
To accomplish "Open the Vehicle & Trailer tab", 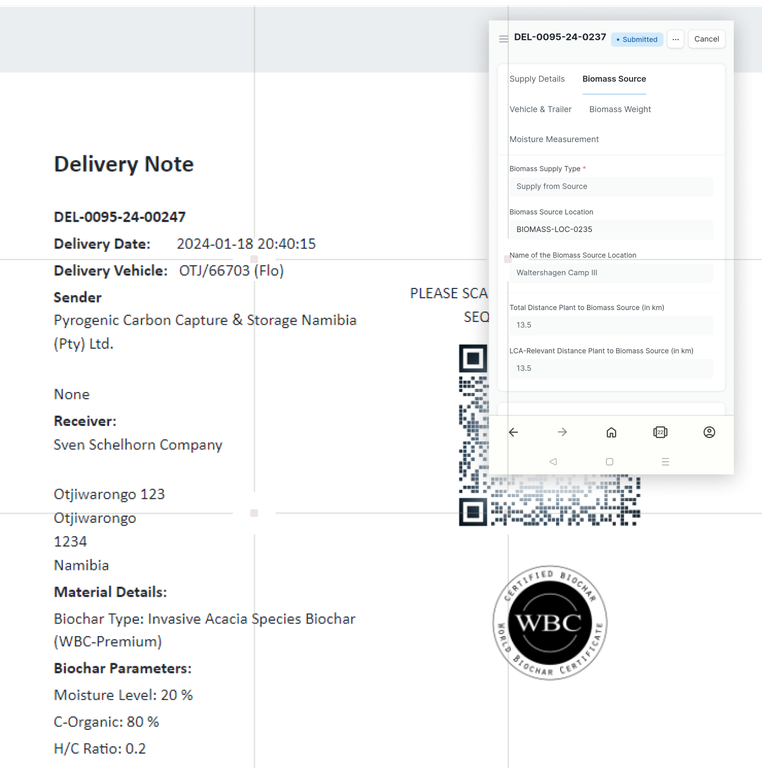I will 540,109.
